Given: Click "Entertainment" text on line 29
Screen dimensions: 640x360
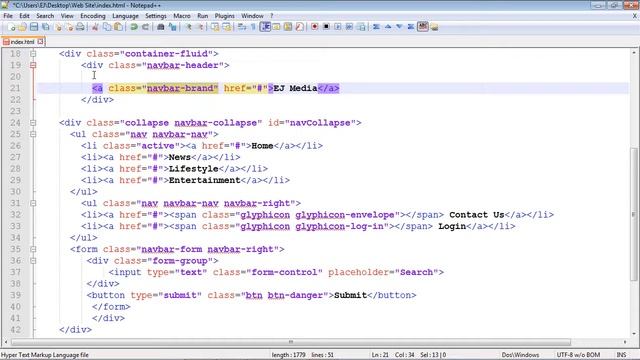Looking at the screenshot, I should point(204,180).
